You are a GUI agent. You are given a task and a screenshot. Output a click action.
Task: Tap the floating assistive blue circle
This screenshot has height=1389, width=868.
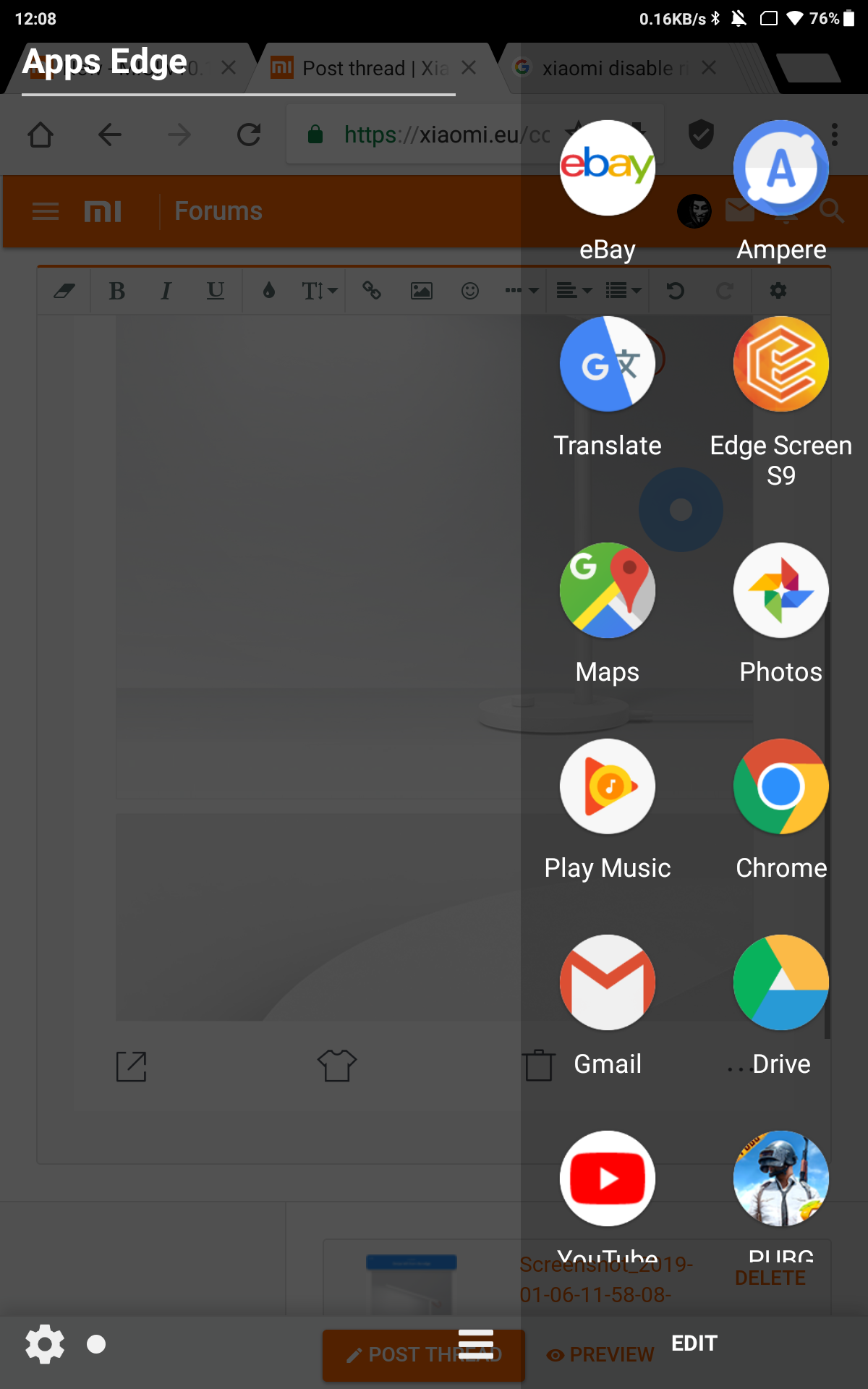pos(681,509)
